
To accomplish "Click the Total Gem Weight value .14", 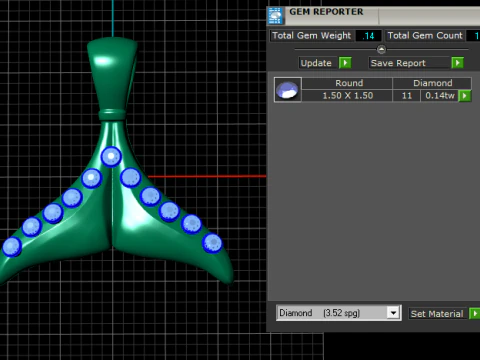I will [368, 36].
